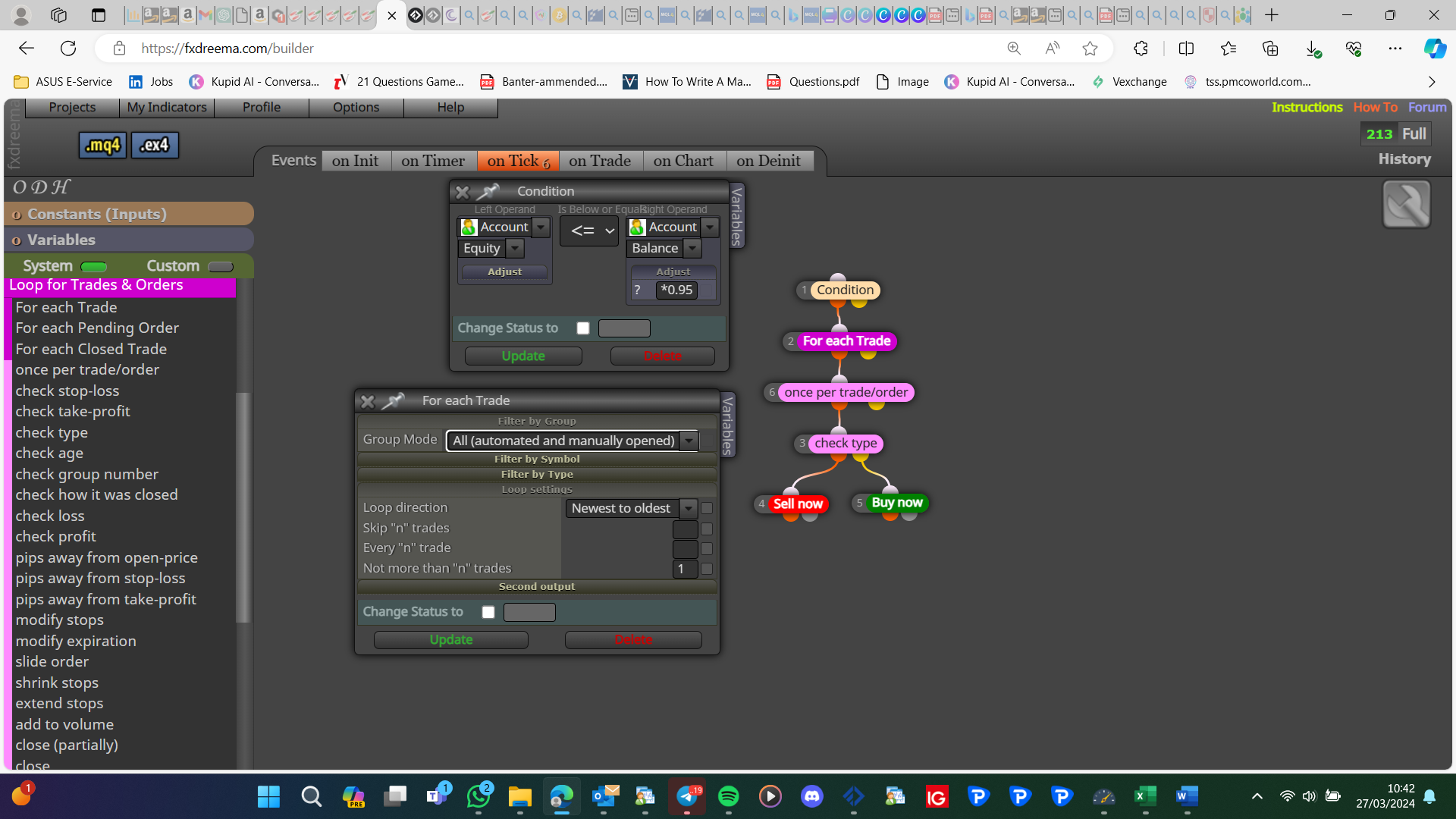Click Delete in For each Trade panel
1456x819 pixels.
tap(633, 640)
